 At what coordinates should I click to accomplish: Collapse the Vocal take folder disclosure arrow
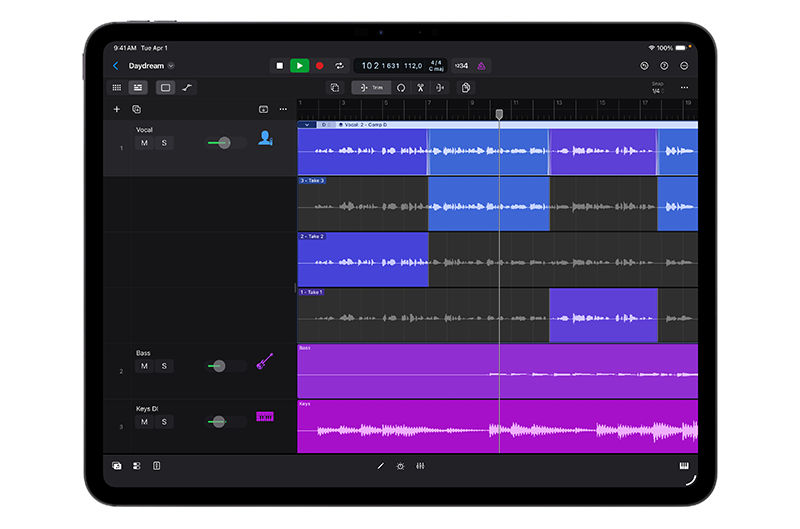pyautogui.click(x=307, y=125)
